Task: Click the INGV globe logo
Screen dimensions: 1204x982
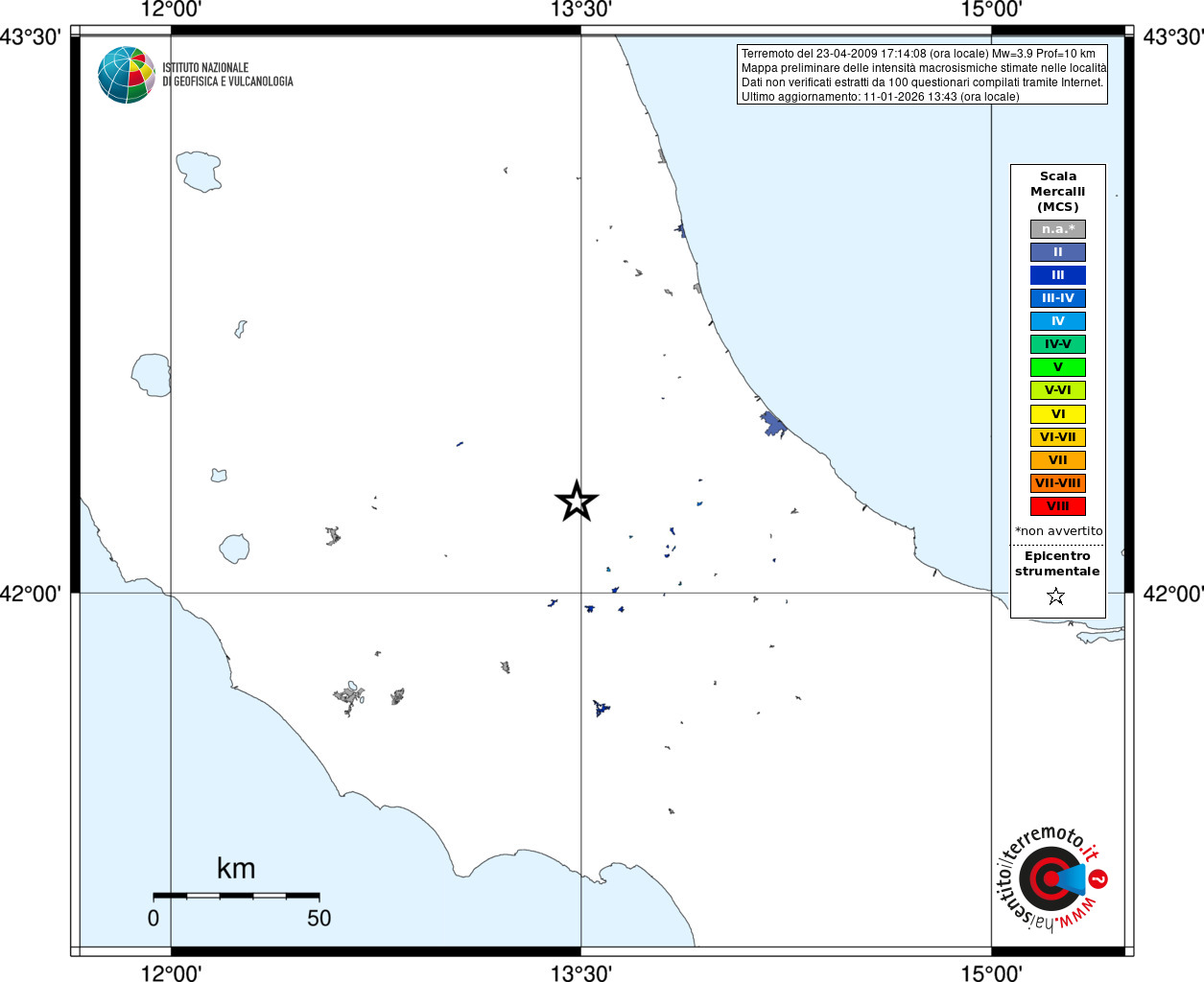Action: coord(127,75)
